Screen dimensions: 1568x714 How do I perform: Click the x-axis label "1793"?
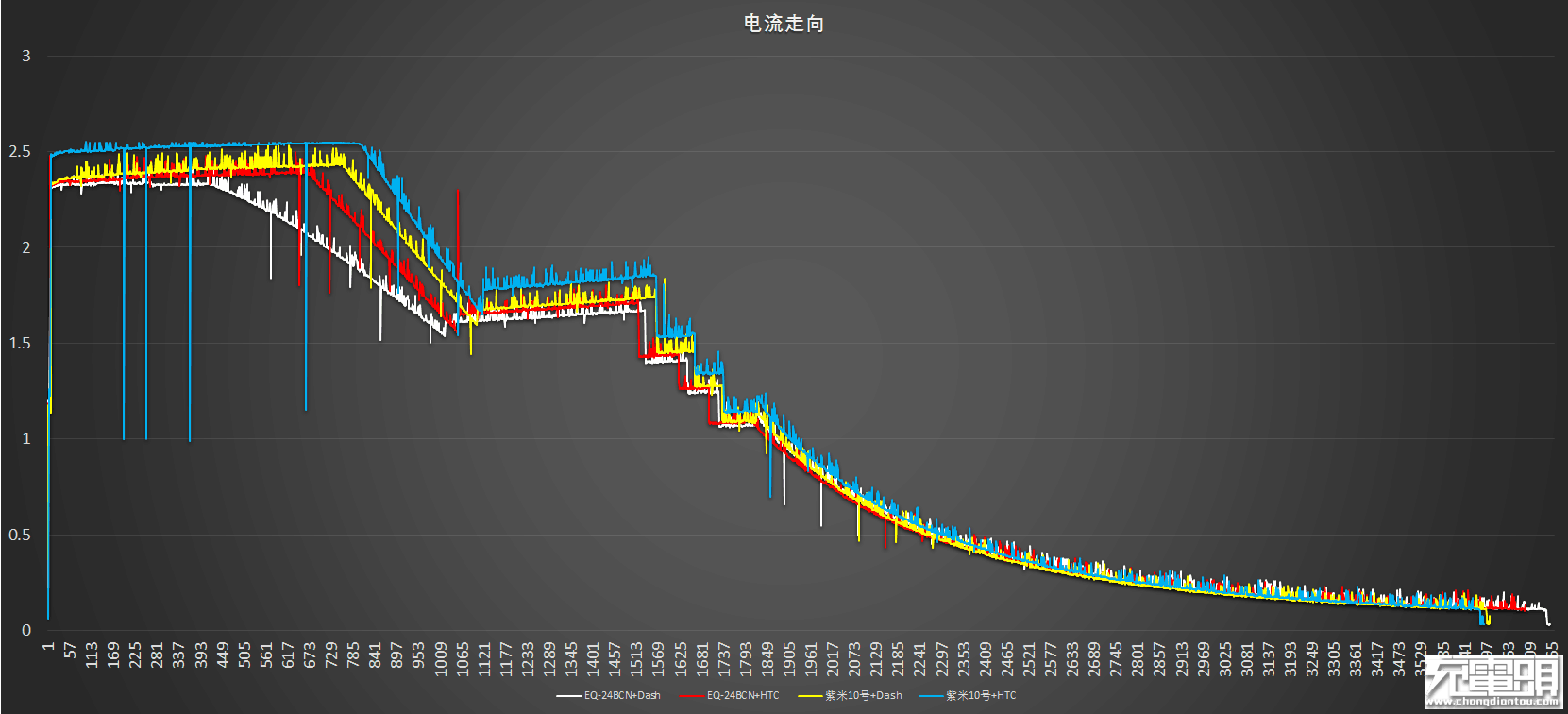746,658
